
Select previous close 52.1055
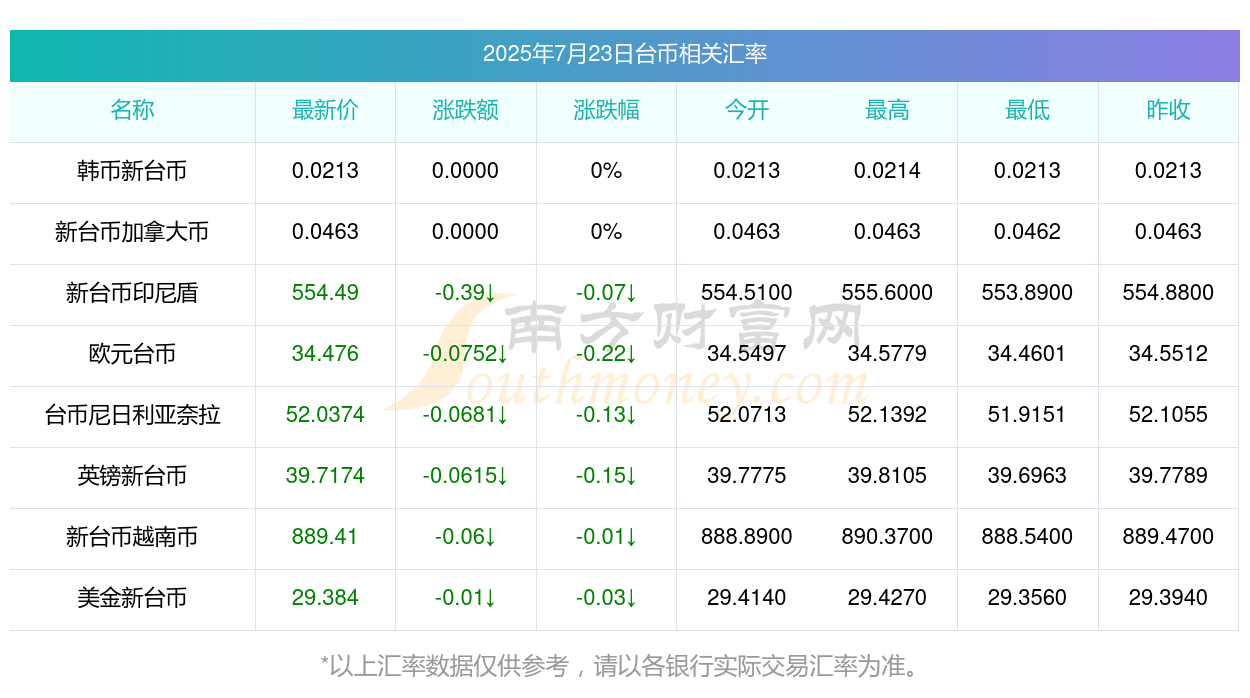pyautogui.click(x=1168, y=415)
